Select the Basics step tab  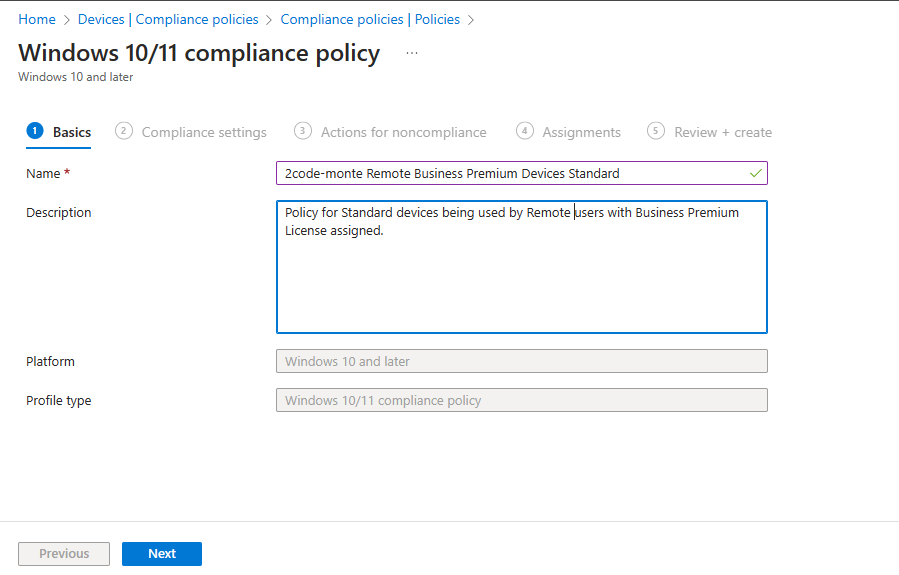click(x=71, y=132)
